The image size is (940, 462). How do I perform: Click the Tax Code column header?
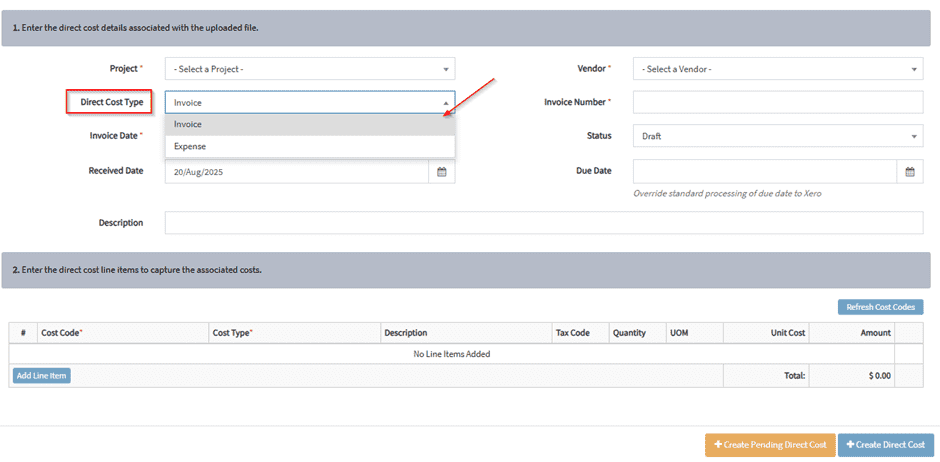[x=573, y=333]
